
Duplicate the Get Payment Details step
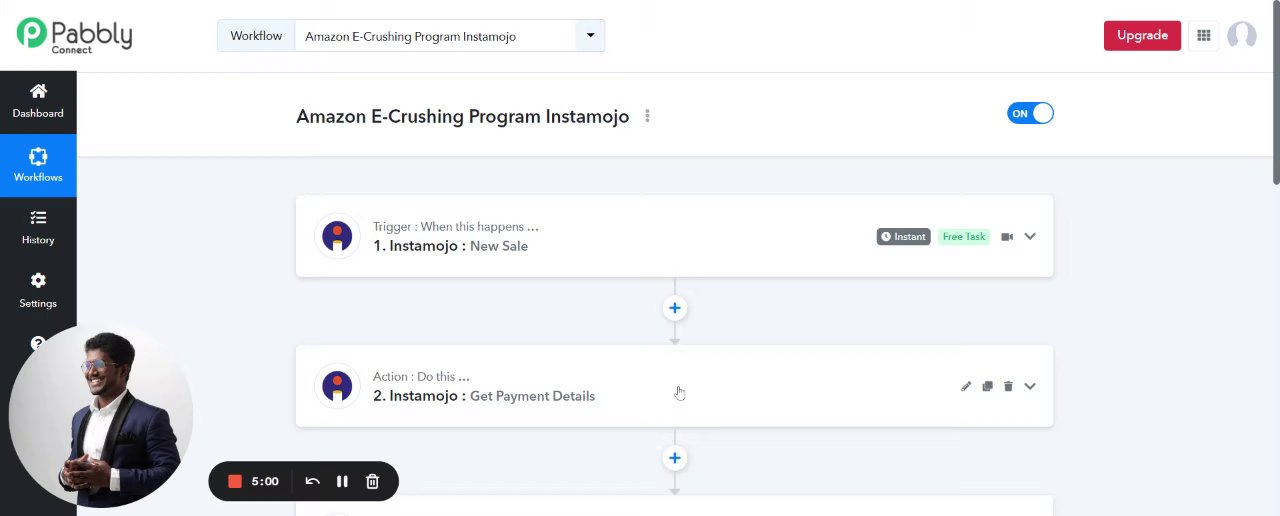987,387
